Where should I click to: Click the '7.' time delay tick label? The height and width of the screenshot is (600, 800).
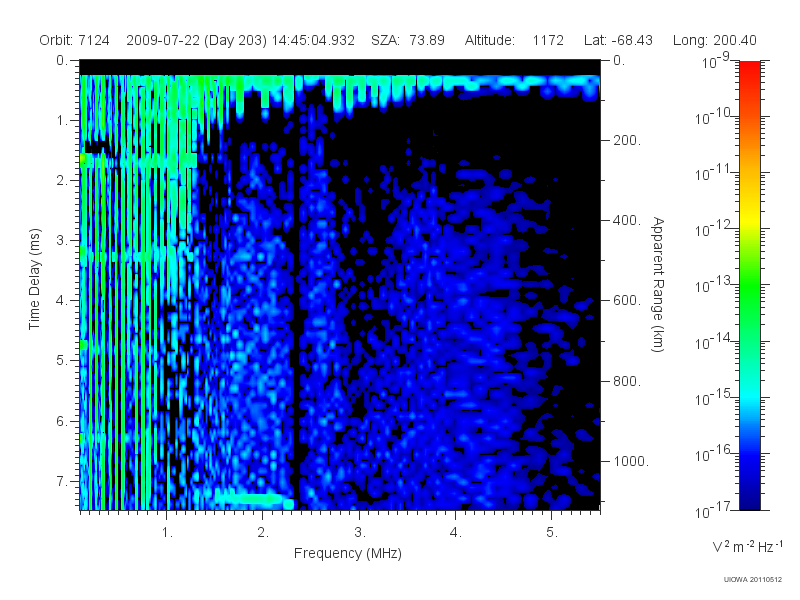62,481
